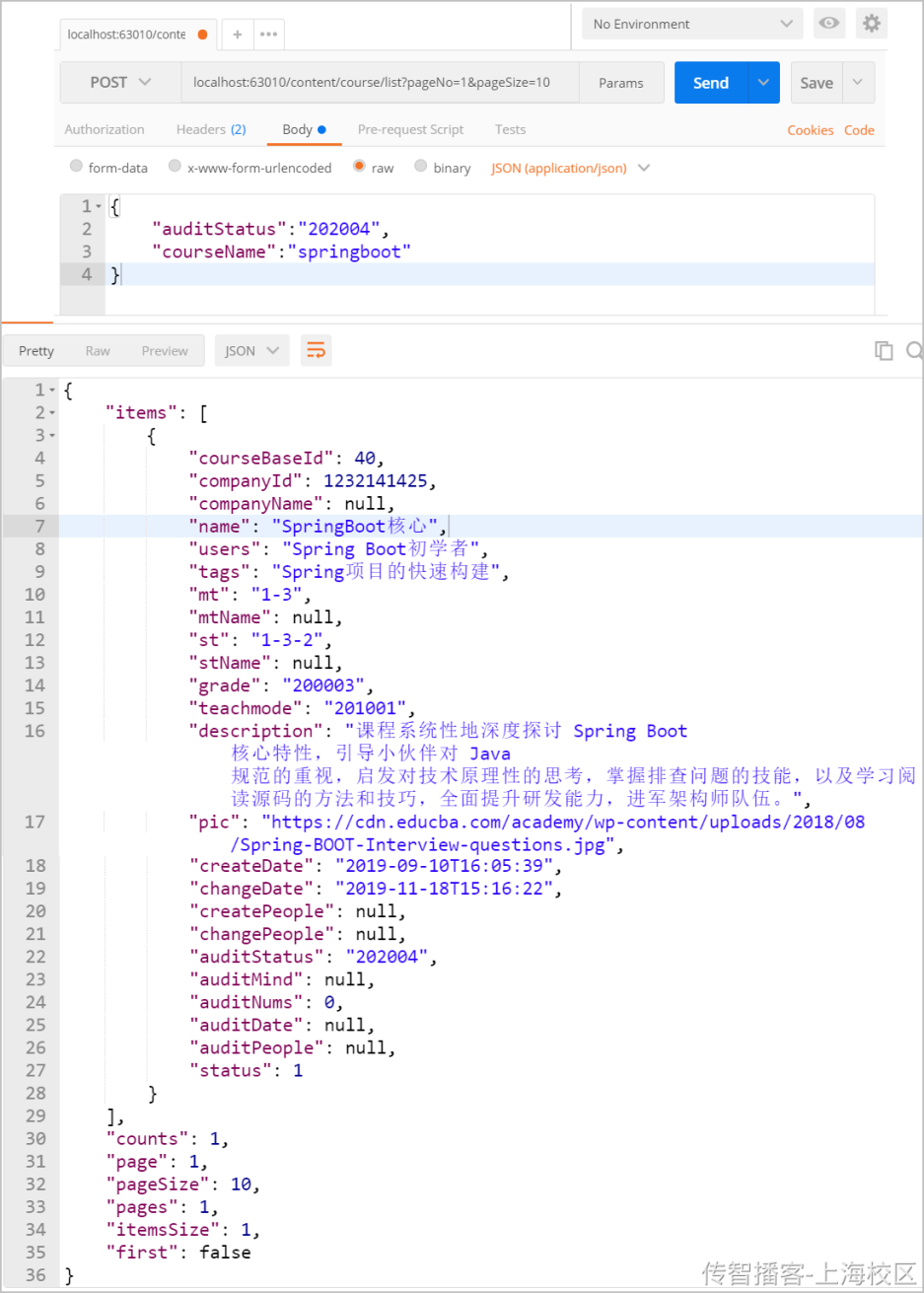Click the blue Send button

click(x=711, y=82)
